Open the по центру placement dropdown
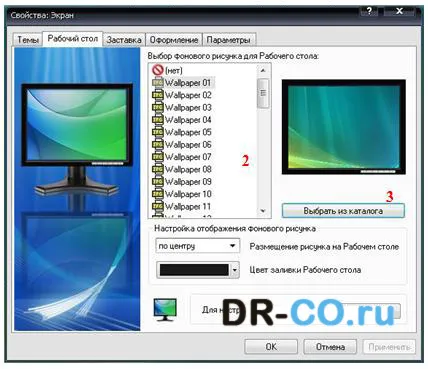Image resolution: width=428 pixels, height=369 pixels. click(x=197, y=246)
